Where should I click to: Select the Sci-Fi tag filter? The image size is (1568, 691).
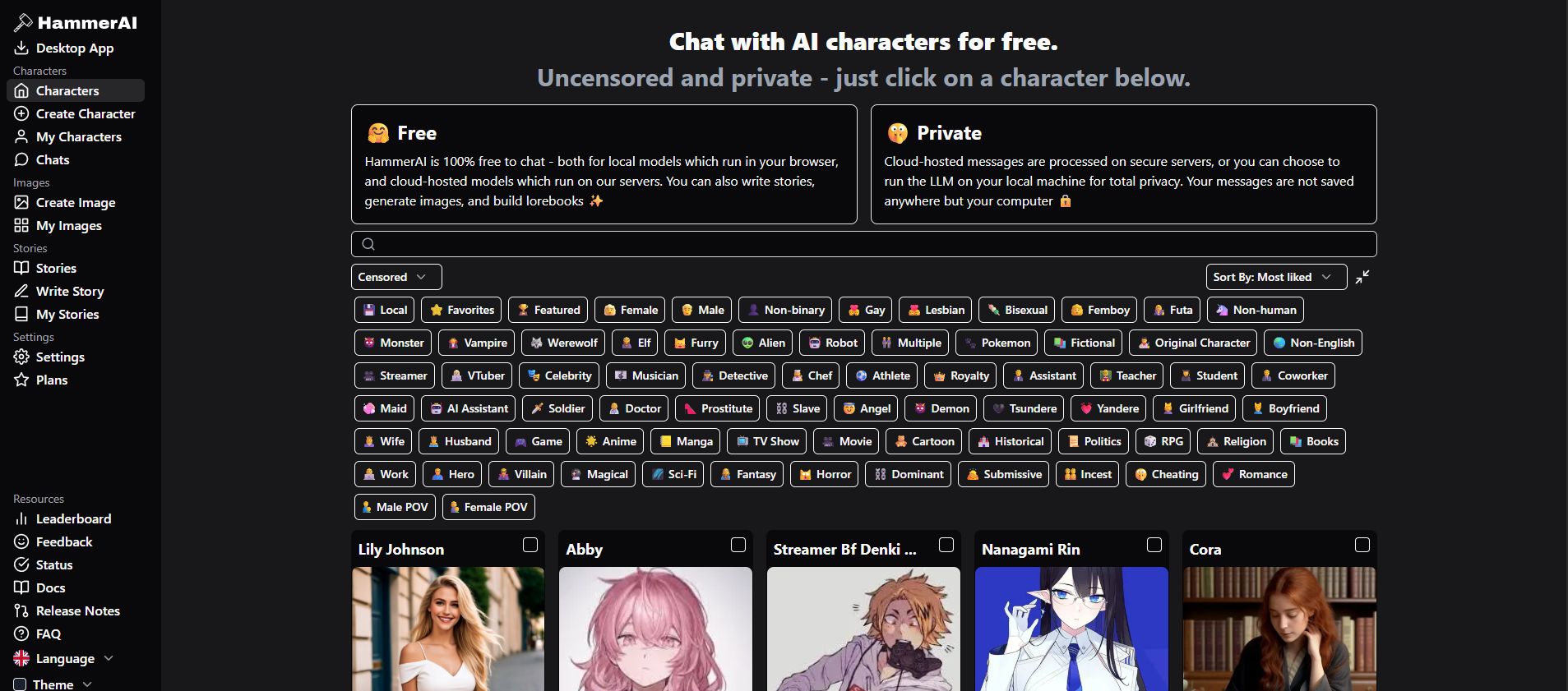pos(673,474)
